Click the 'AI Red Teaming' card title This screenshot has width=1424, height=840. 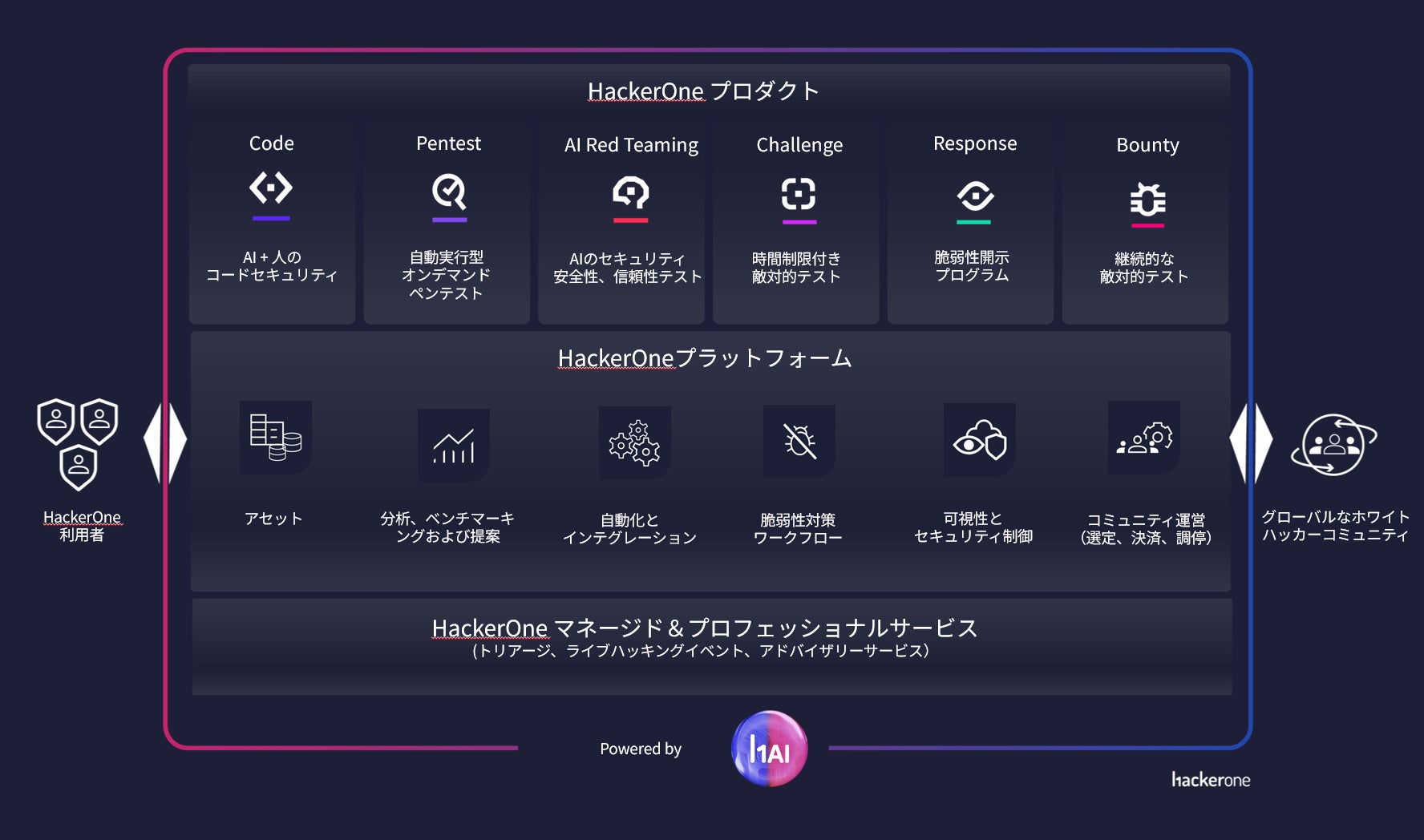pos(631,145)
